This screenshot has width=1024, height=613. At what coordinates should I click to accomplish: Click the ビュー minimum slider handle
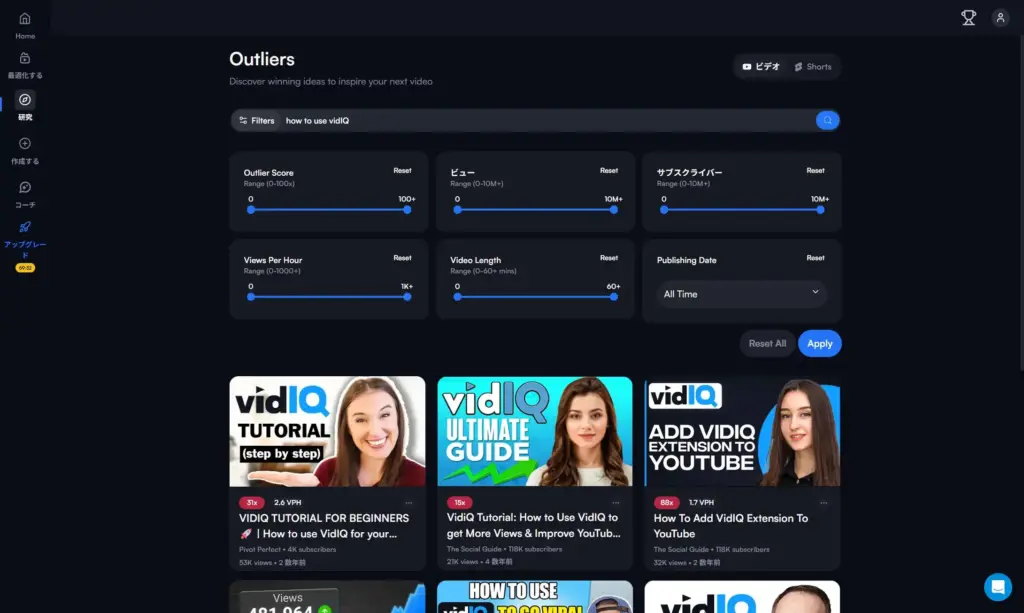457,210
